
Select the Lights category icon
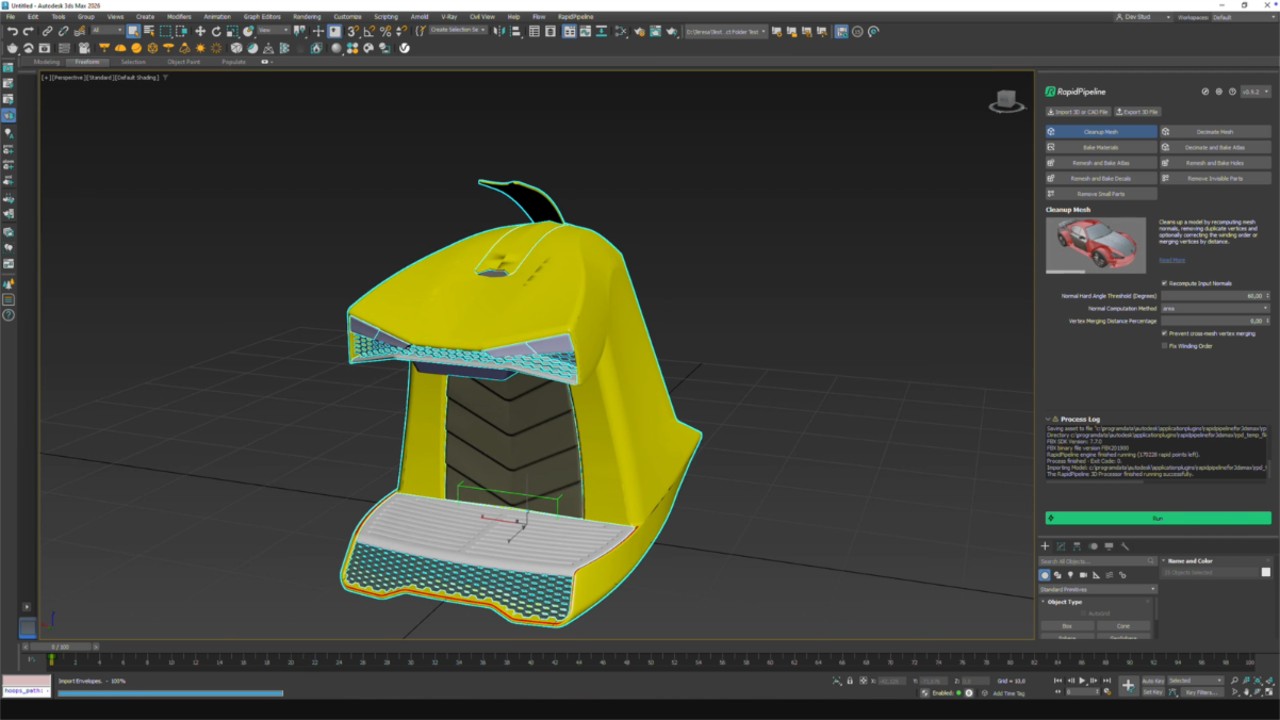tap(1070, 575)
